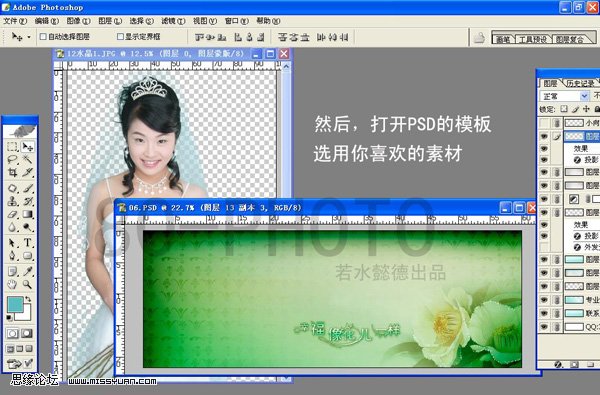Hide the selected highlighted layer
The width and height of the screenshot is (600, 395).
(544, 136)
